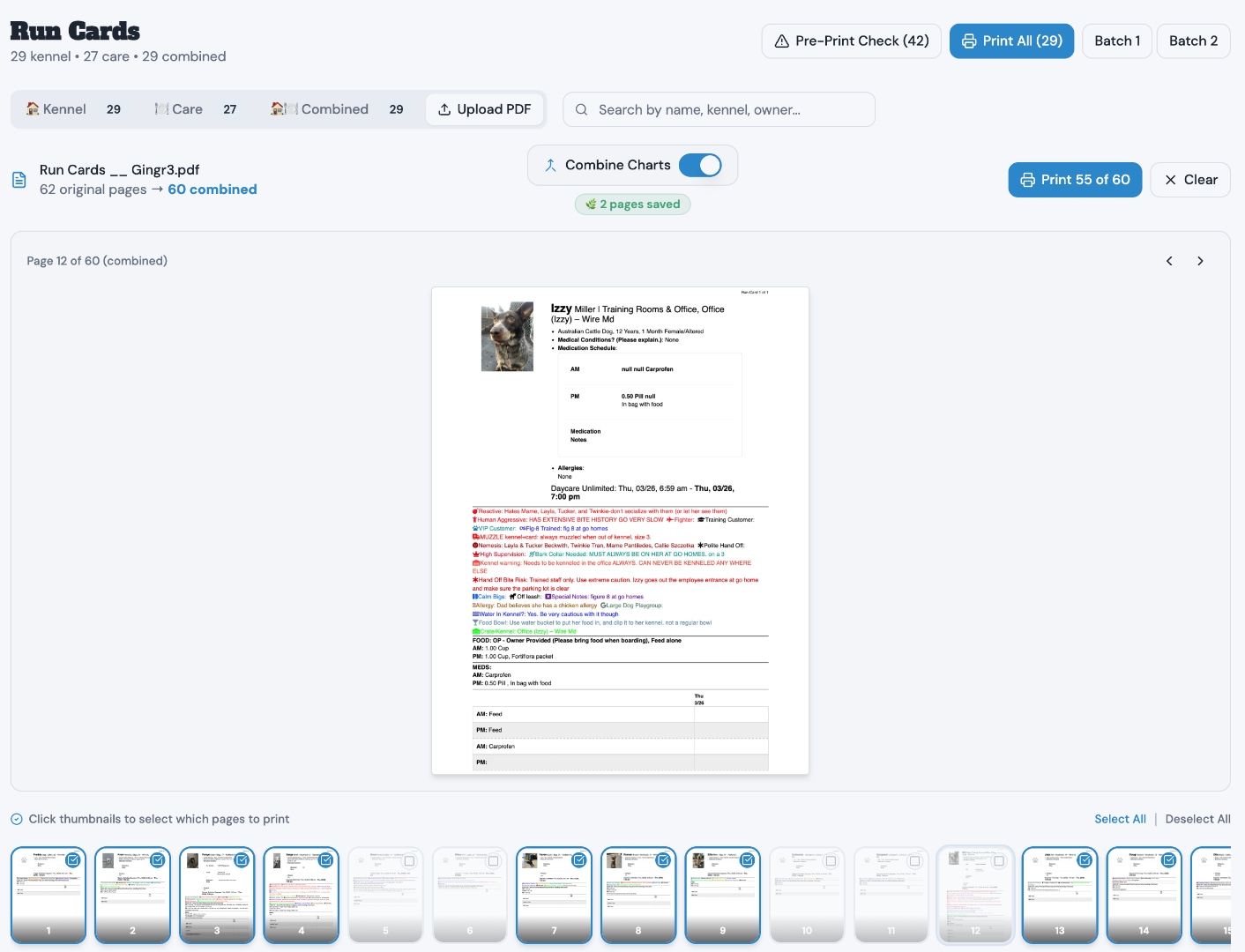Uncheck the page 1 thumbnail checkbox
The height and width of the screenshot is (952, 1245).
pyautogui.click(x=73, y=860)
